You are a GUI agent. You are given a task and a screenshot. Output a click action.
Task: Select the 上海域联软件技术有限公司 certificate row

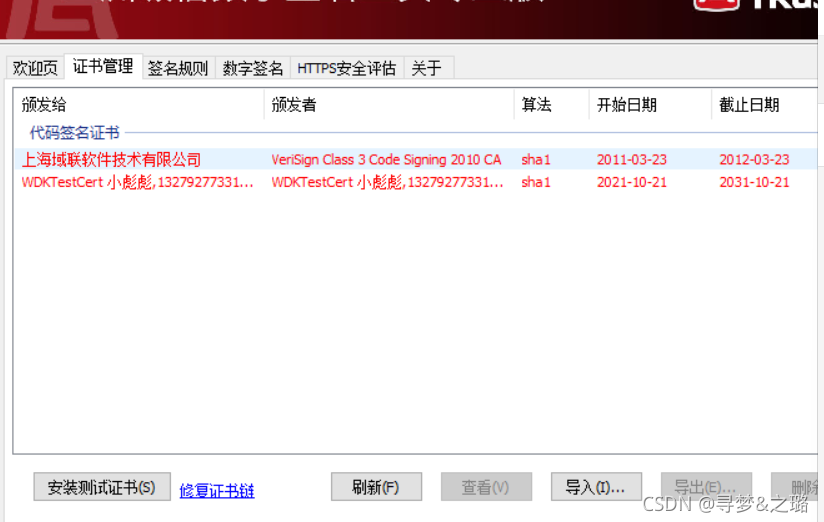click(416, 159)
